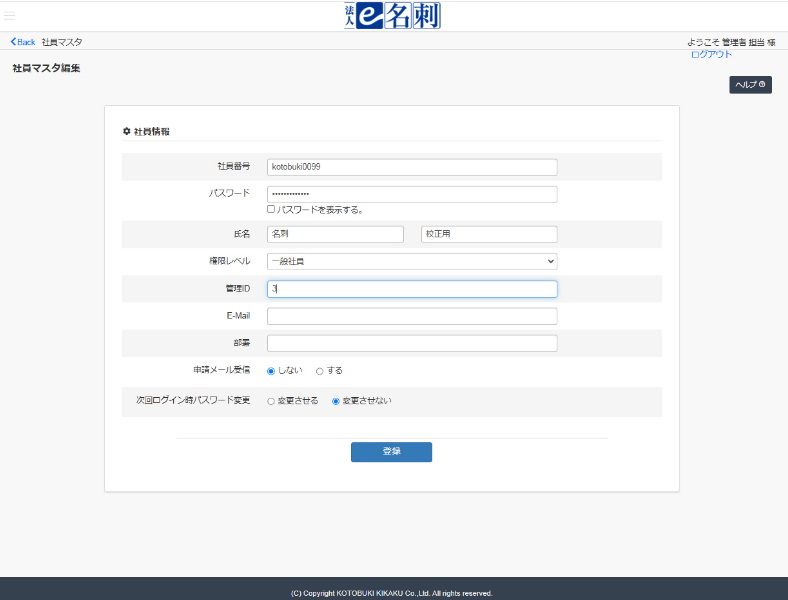The height and width of the screenshot is (600, 788).
Task: Choose the 変更させる radio option
Action: (x=271, y=401)
